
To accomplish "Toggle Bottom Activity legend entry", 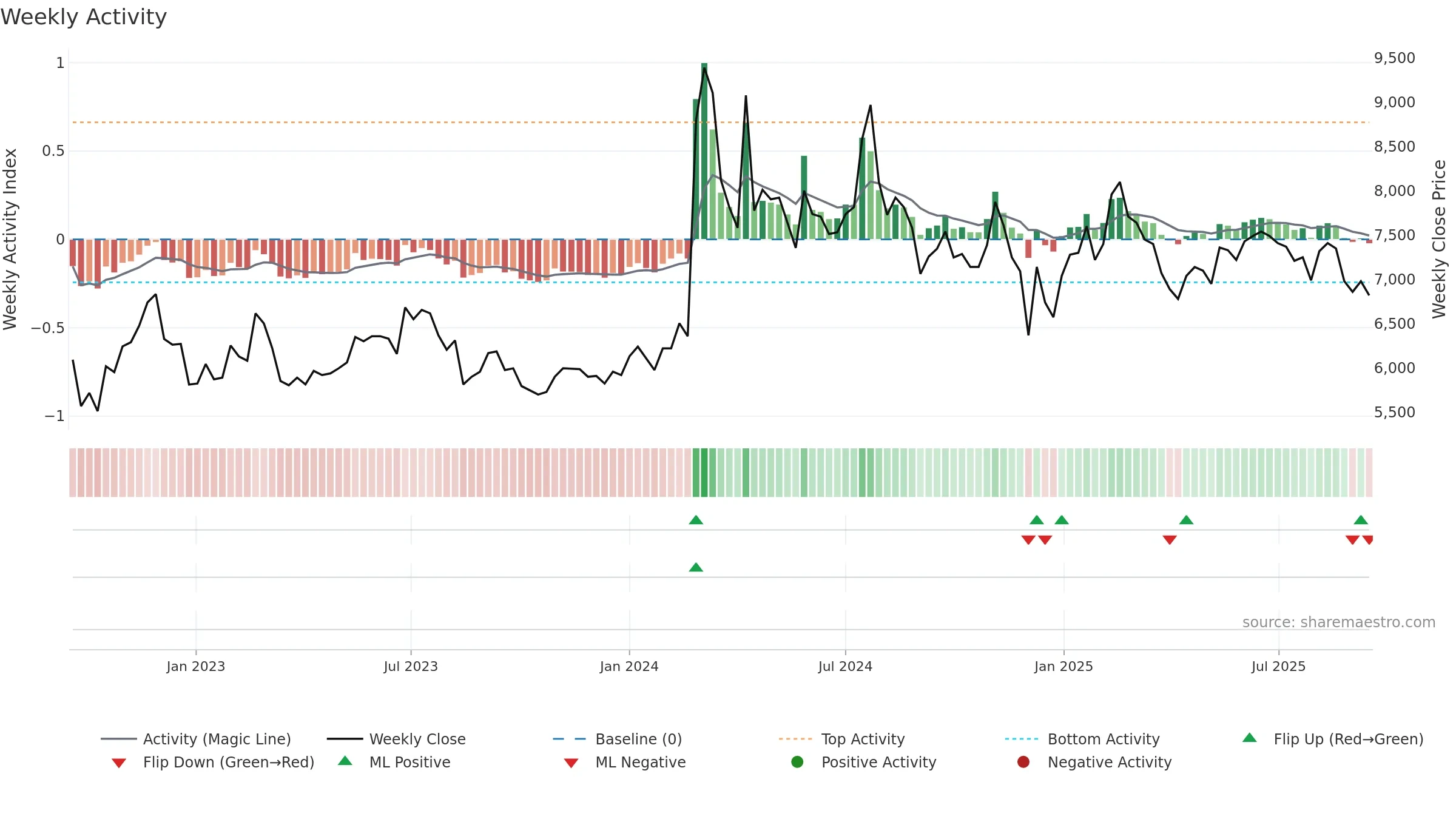I will click(1082, 739).
